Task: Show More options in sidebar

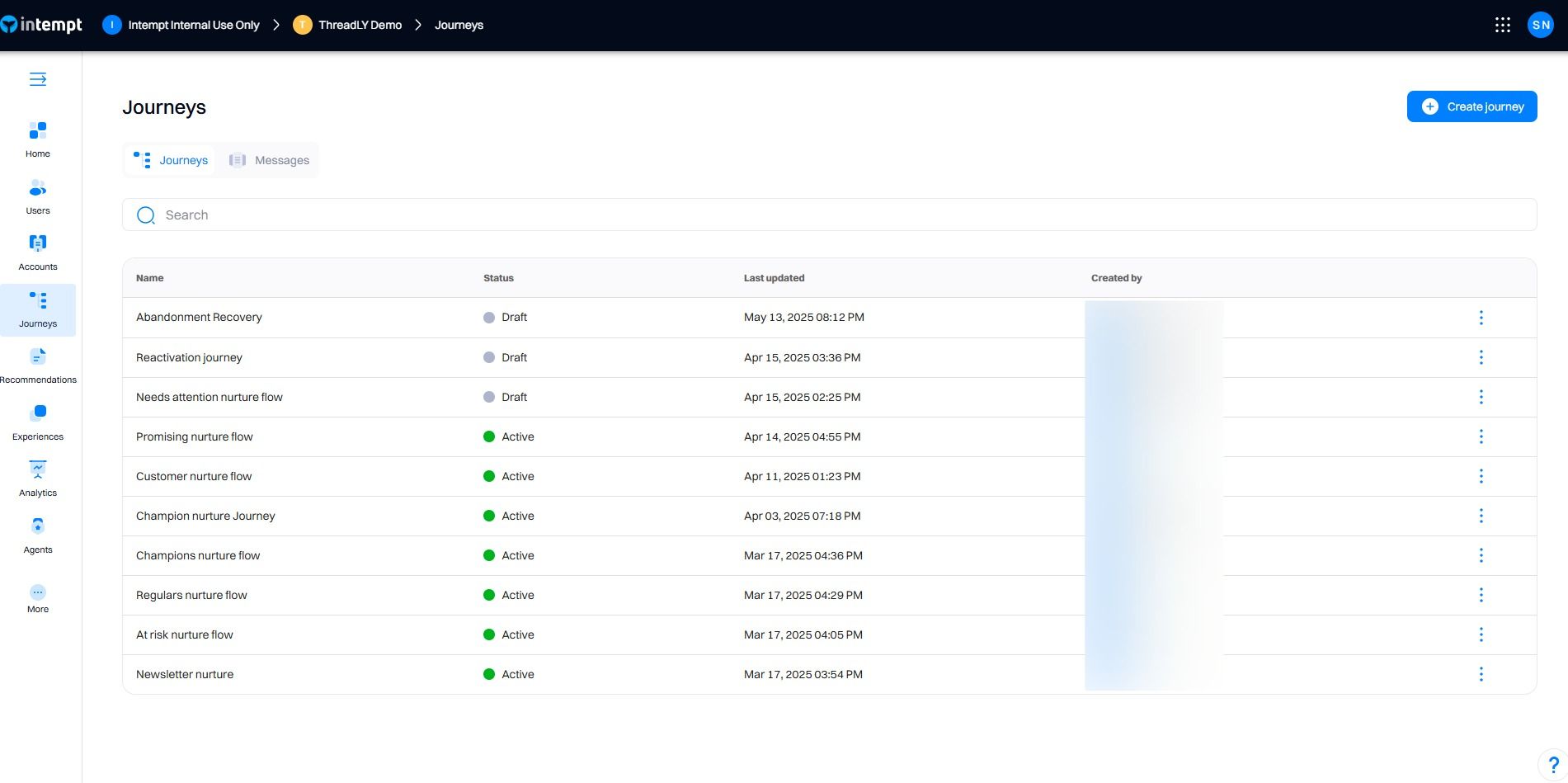Action: coord(38,598)
